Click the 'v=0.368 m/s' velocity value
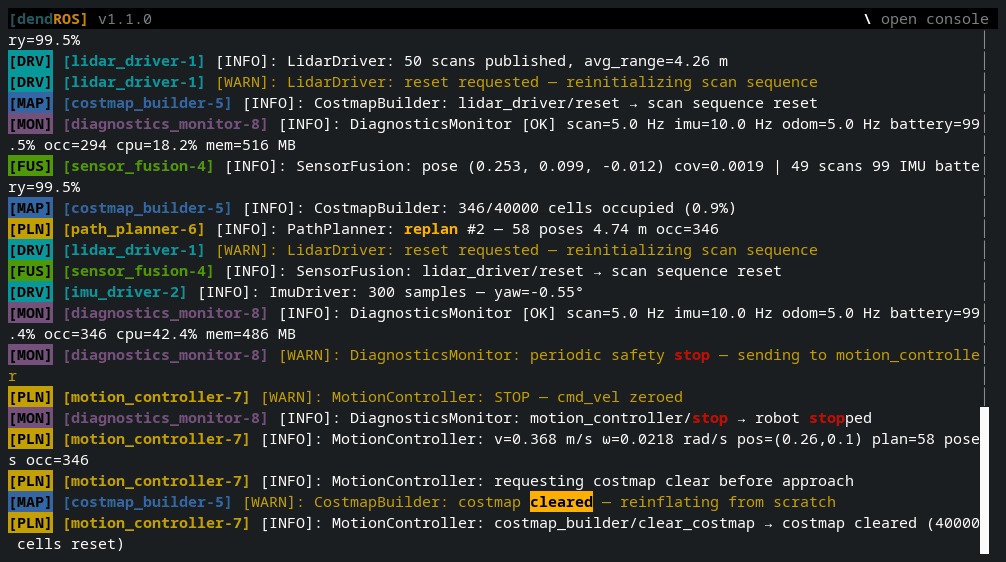The image size is (1006, 562). (543, 439)
